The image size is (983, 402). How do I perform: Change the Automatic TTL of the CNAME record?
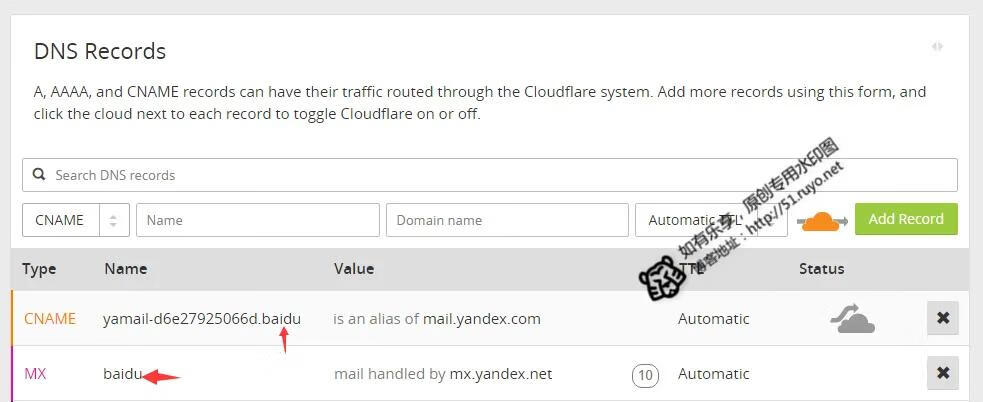tap(713, 319)
